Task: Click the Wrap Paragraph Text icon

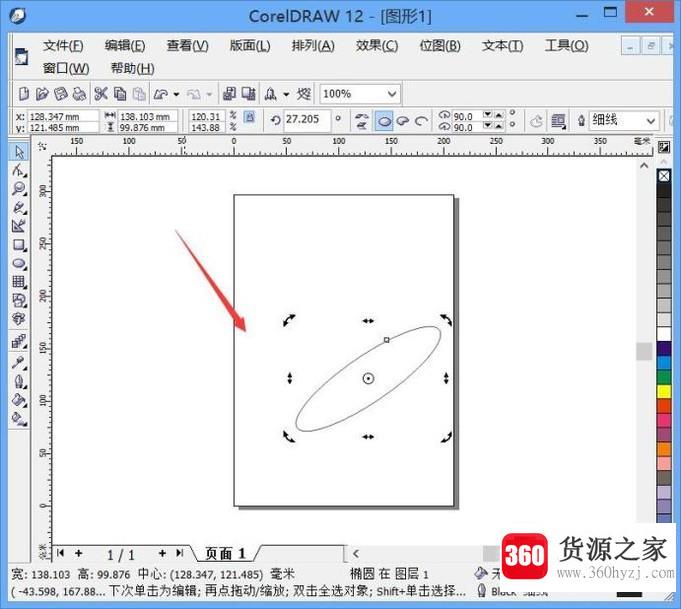Action: [x=559, y=121]
